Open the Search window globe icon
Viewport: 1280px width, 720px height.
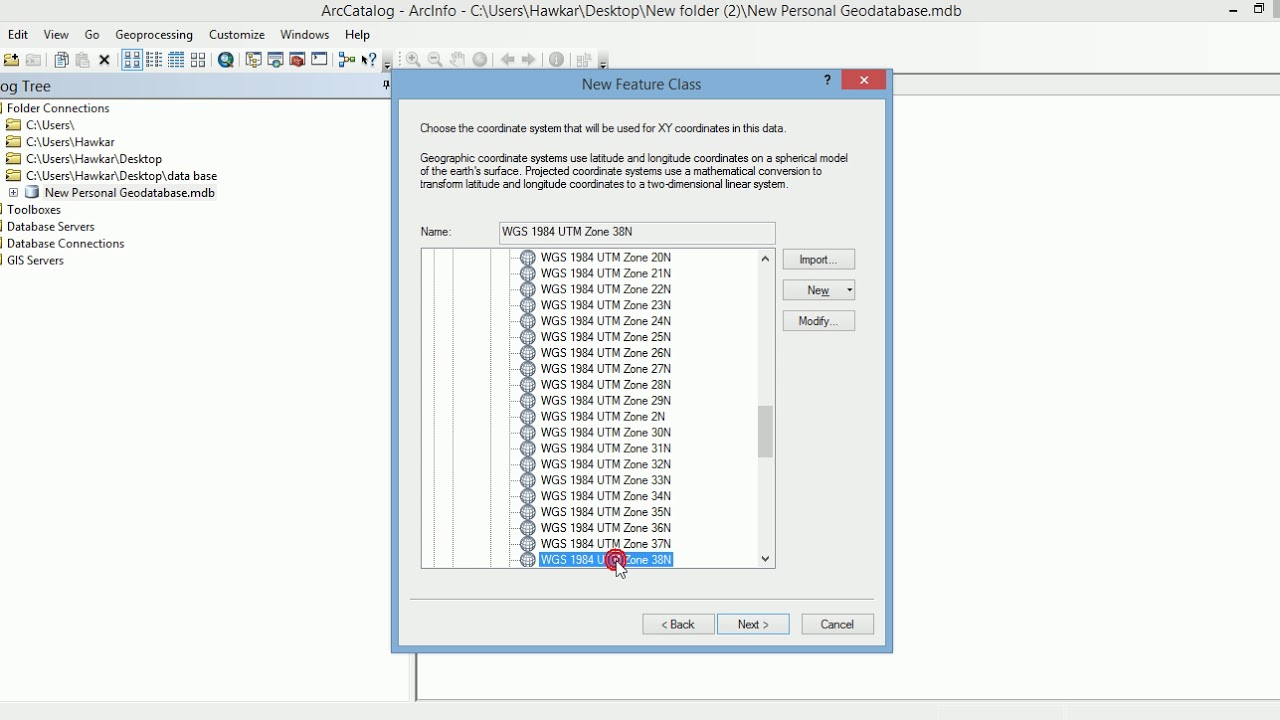coord(226,60)
